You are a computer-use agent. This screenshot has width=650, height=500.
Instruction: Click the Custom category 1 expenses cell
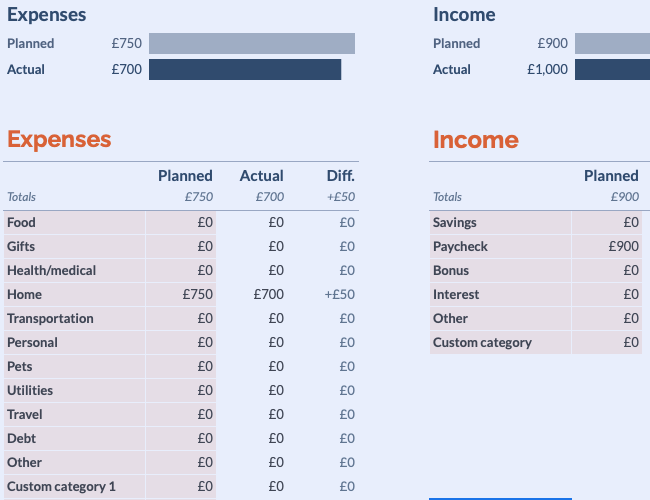pyautogui.click(x=75, y=486)
